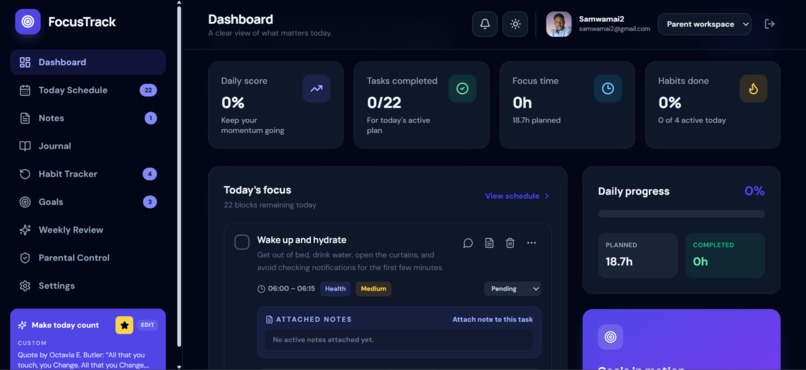The width and height of the screenshot is (806, 370).
Task: Click the COMPLETED 0h tile
Action: 725,255
